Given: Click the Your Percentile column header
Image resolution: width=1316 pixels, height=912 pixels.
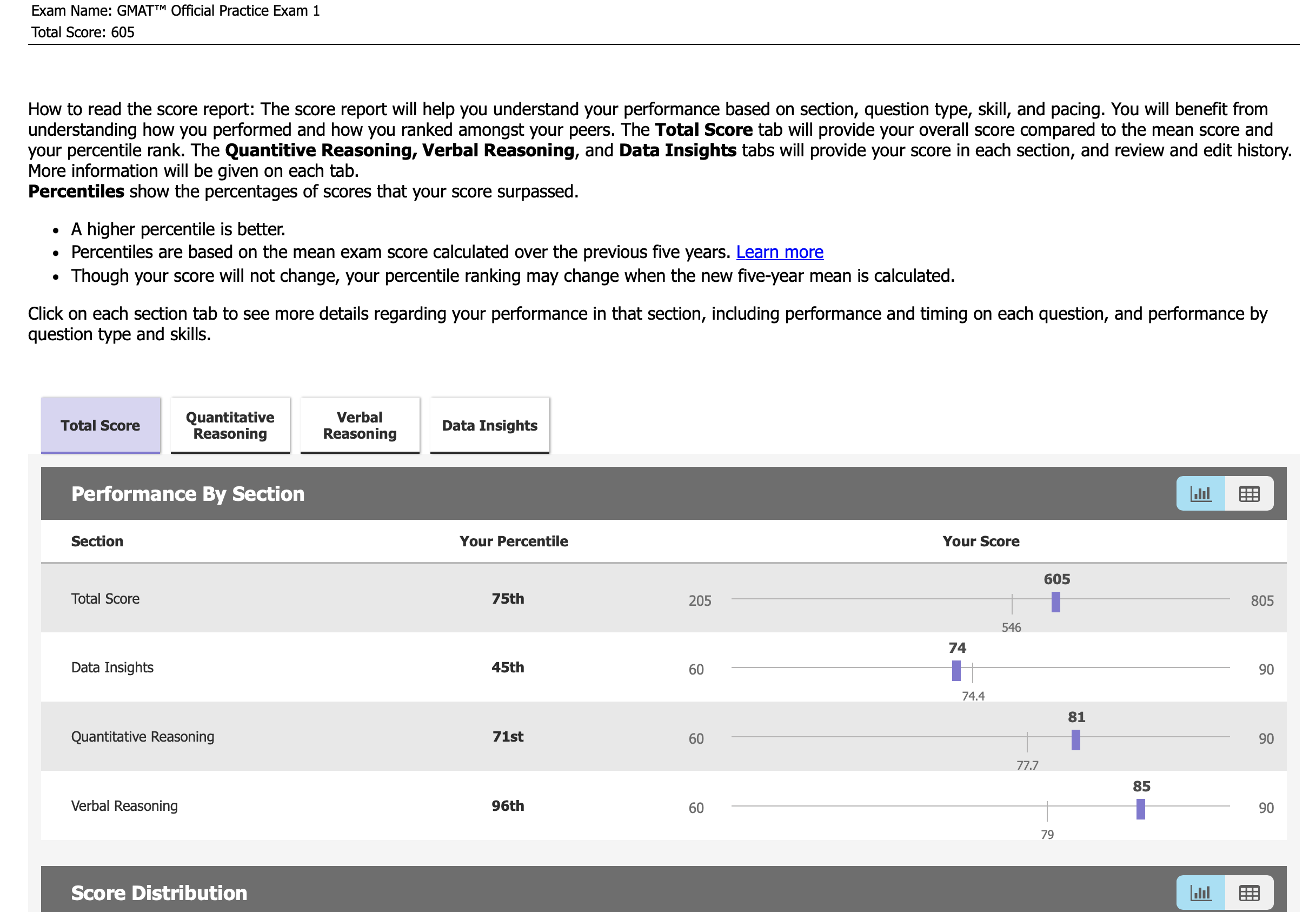Looking at the screenshot, I should (x=514, y=540).
